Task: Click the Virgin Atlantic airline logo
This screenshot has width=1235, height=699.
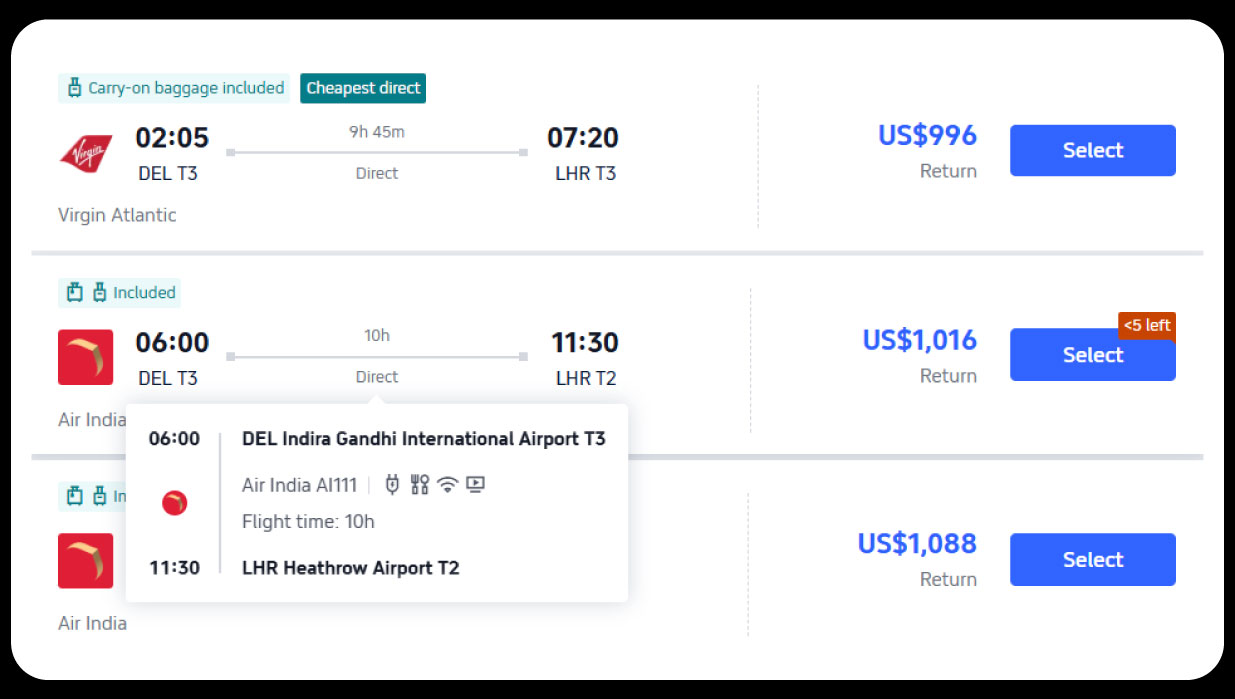Action: (86, 152)
